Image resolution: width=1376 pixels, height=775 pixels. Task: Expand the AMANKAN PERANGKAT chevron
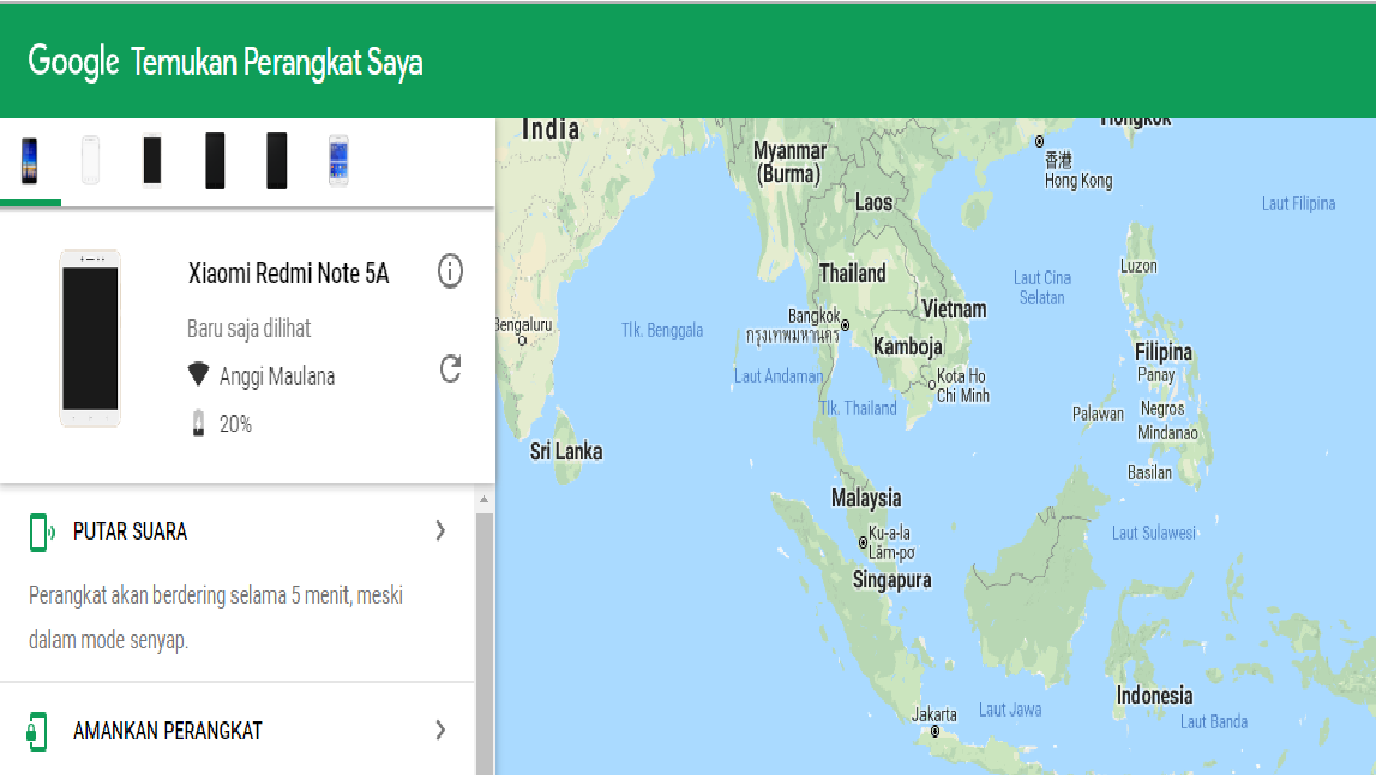point(440,730)
